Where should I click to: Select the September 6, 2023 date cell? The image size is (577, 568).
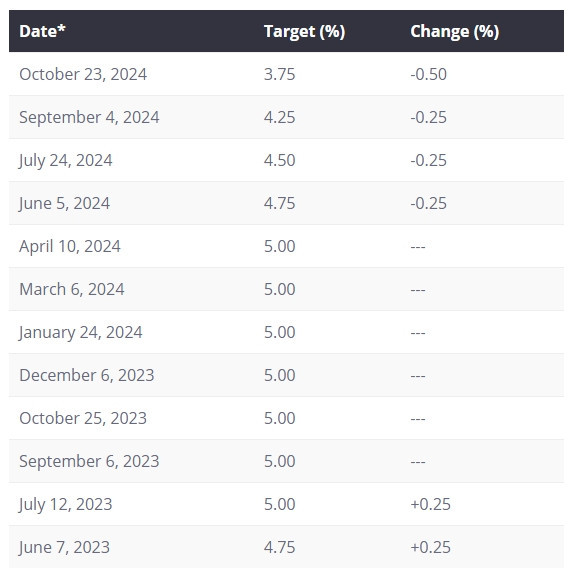(x=89, y=461)
